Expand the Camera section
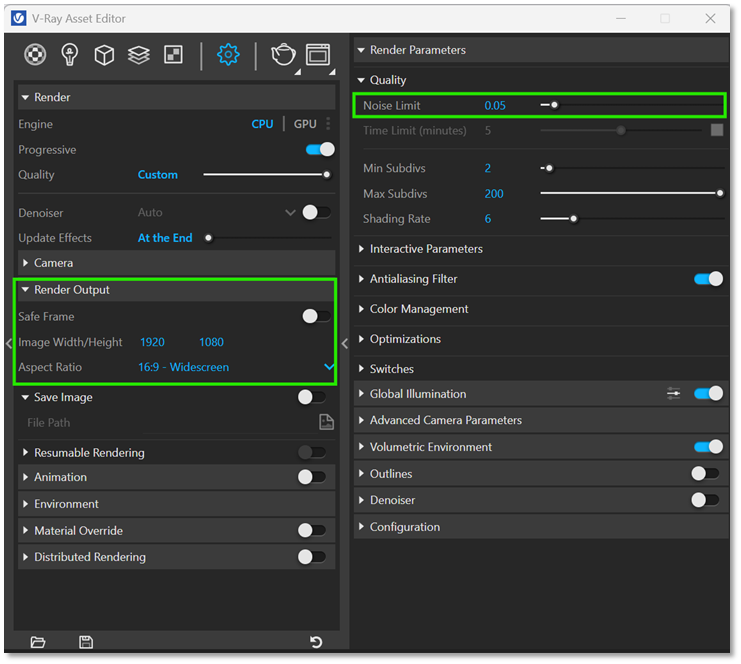Image resolution: width=741 pixels, height=664 pixels. [53, 263]
